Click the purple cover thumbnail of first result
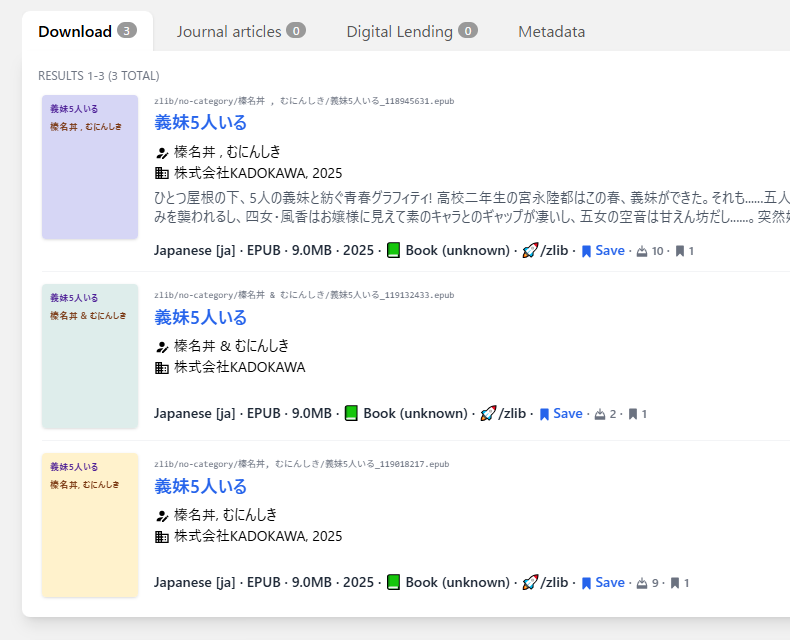 (x=90, y=167)
